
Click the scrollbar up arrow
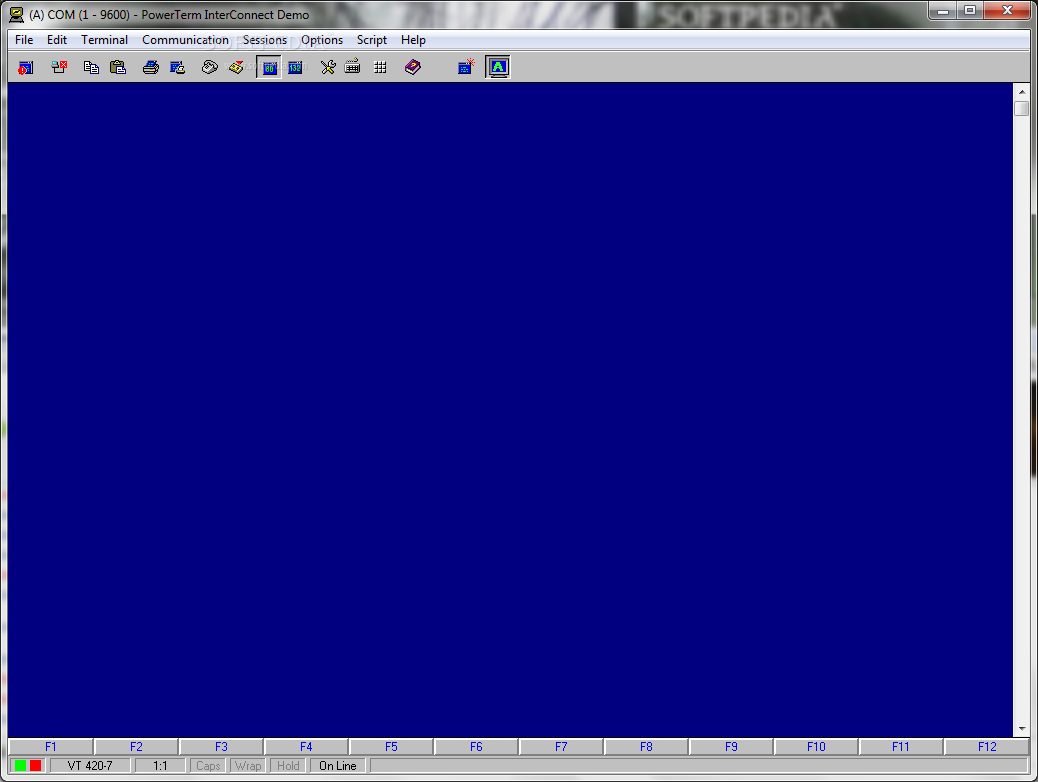click(1021, 92)
